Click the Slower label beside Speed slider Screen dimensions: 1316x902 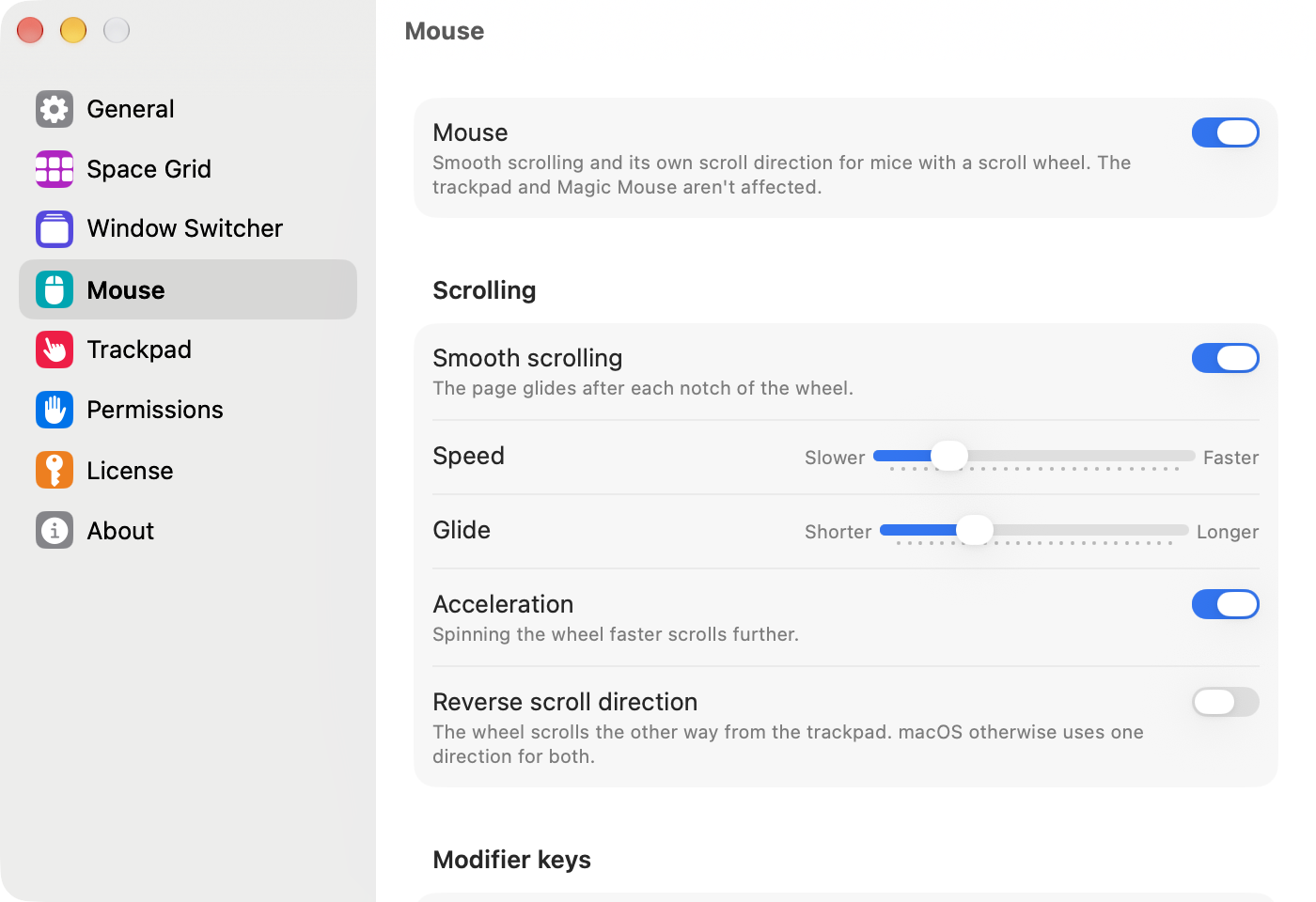[835, 458]
